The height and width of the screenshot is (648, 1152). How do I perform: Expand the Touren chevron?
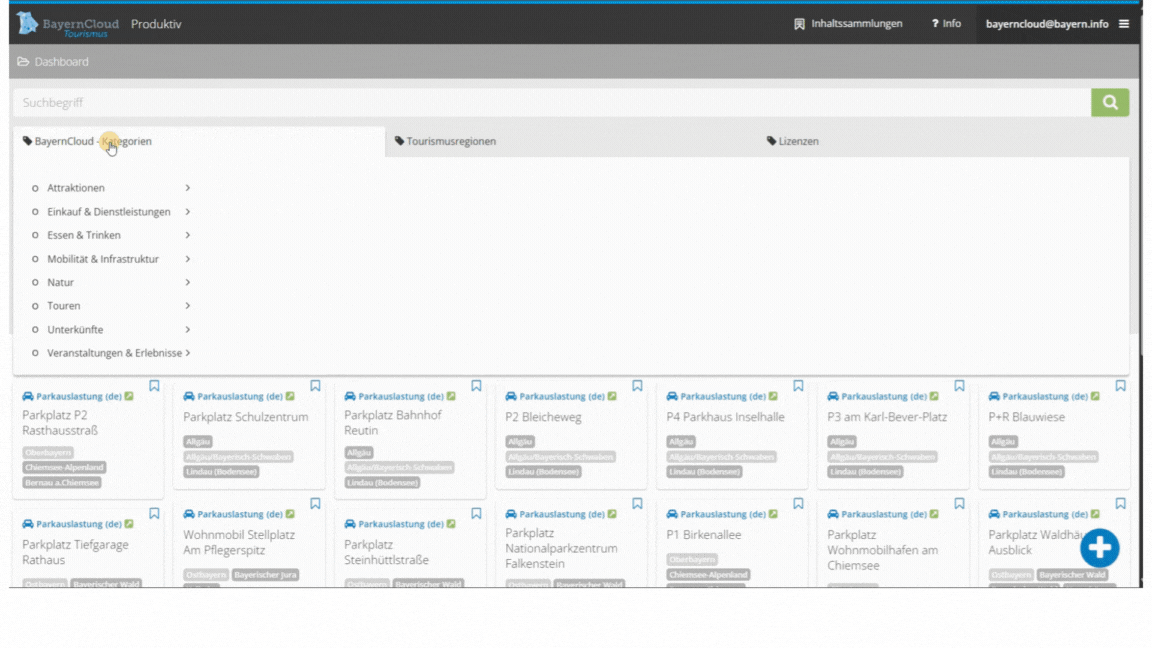188,306
